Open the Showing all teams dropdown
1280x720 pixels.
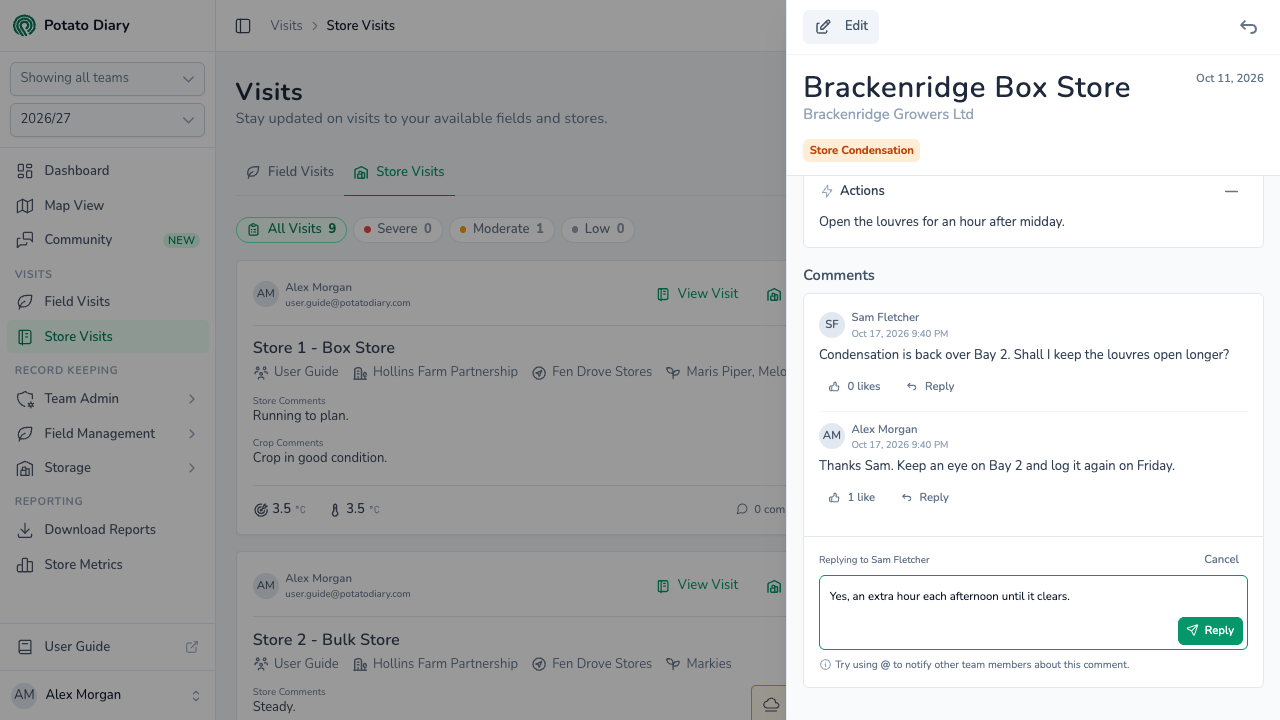click(x=107, y=78)
